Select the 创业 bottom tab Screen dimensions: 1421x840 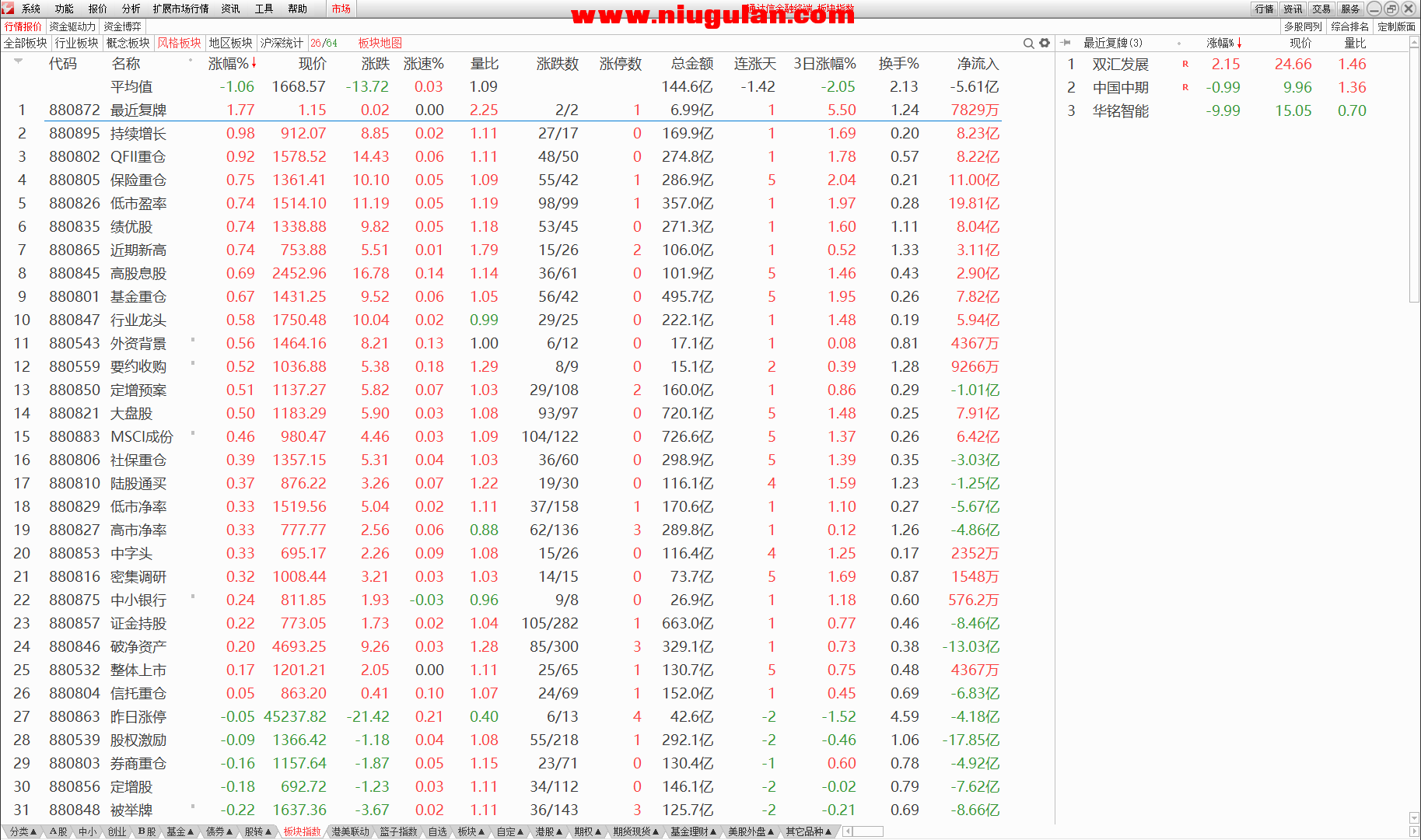click(x=117, y=831)
